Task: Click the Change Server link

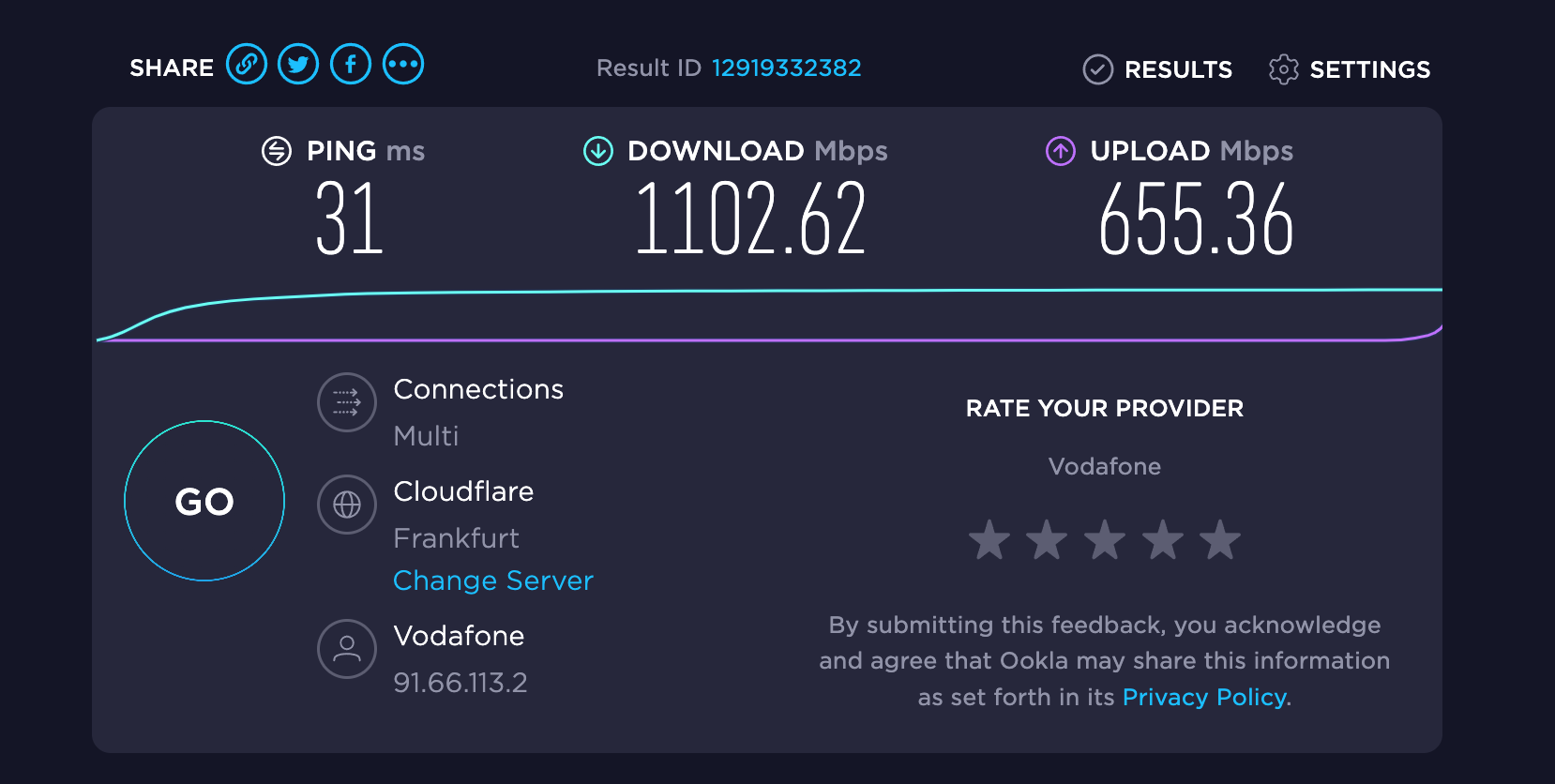Action: (x=493, y=580)
